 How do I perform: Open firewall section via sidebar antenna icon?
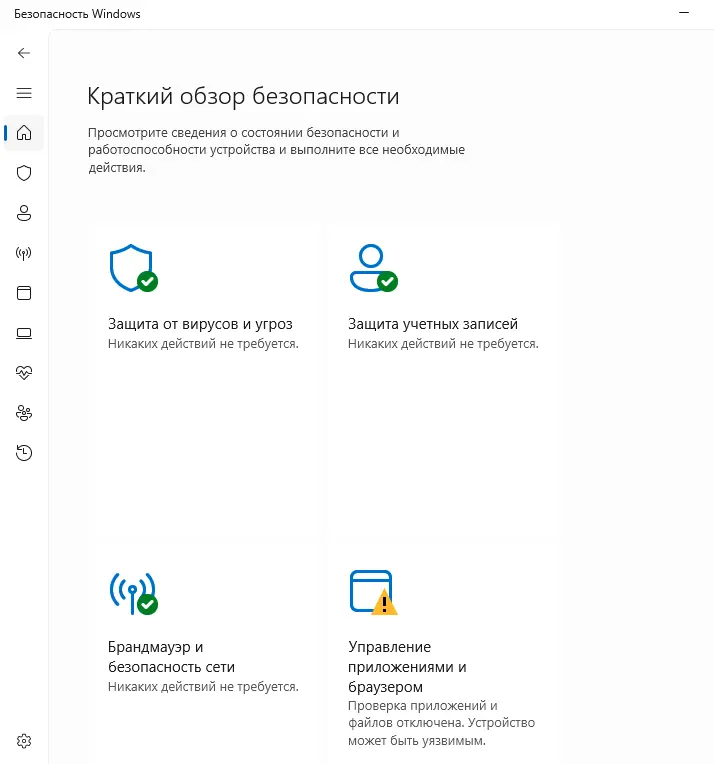[x=24, y=253]
